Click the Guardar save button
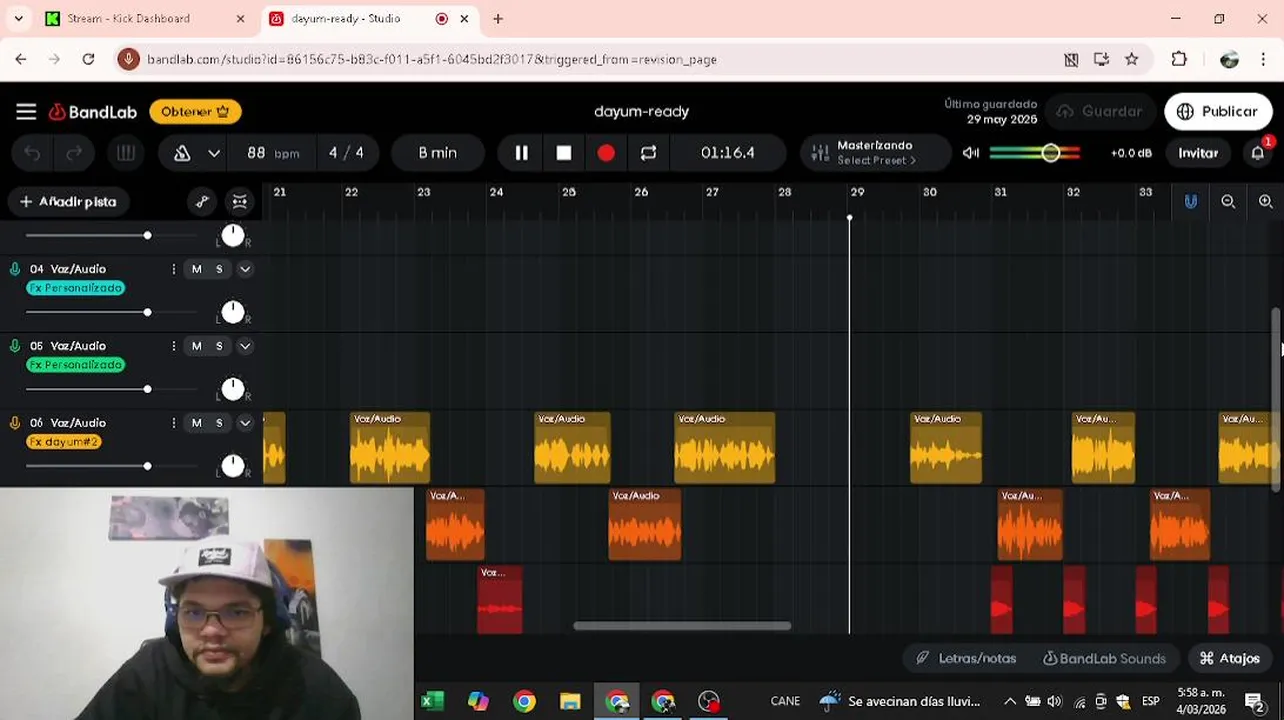 [1100, 111]
